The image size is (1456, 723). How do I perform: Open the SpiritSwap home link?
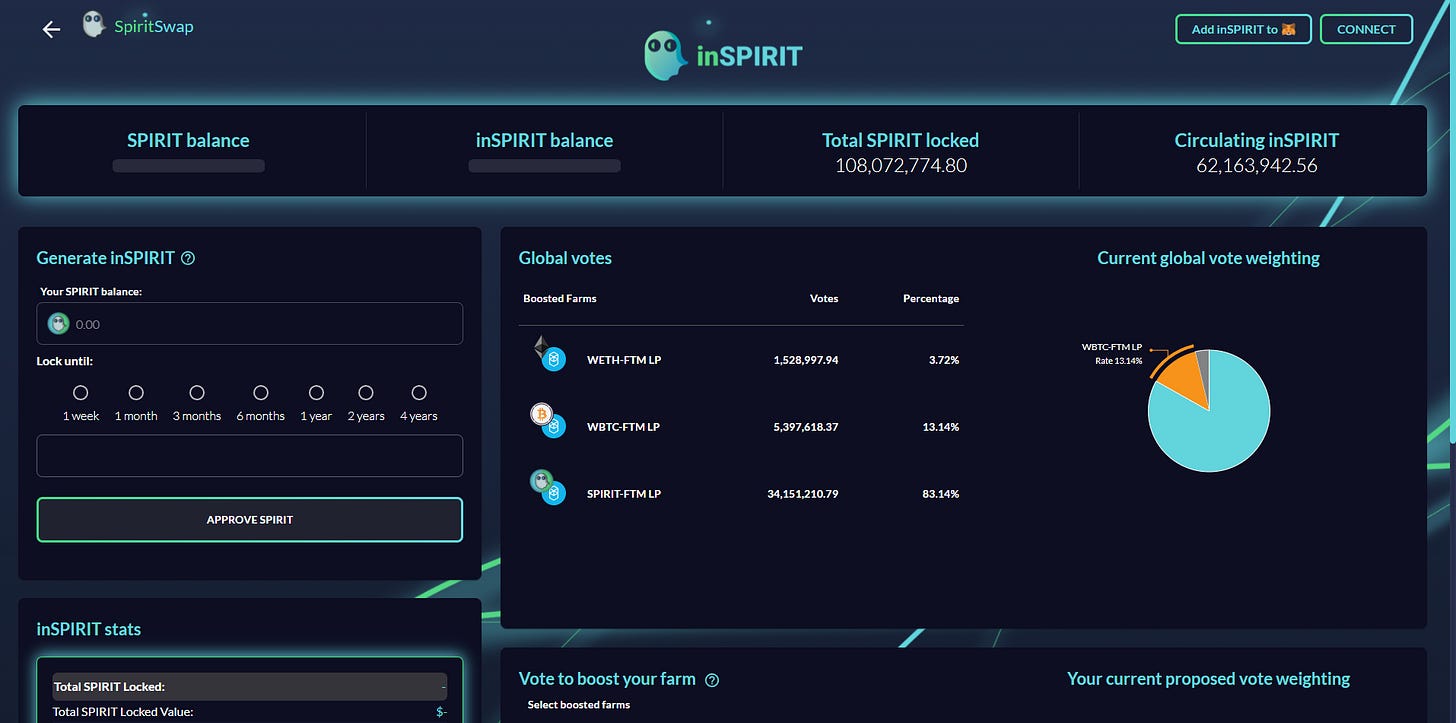pyautogui.click(x=154, y=26)
